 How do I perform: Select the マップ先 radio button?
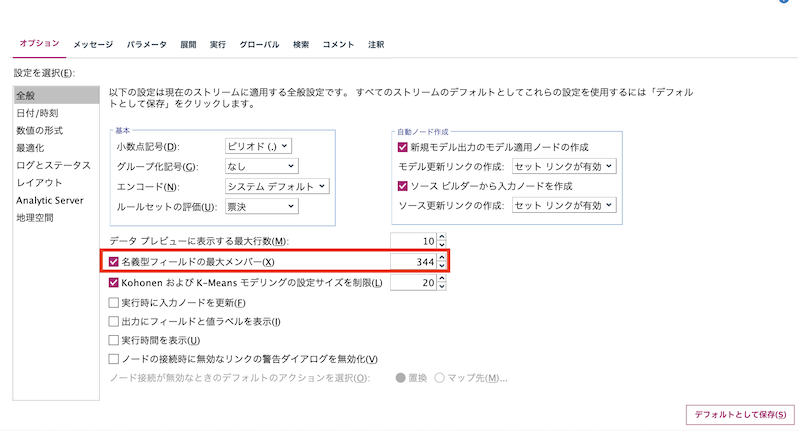(x=439, y=378)
